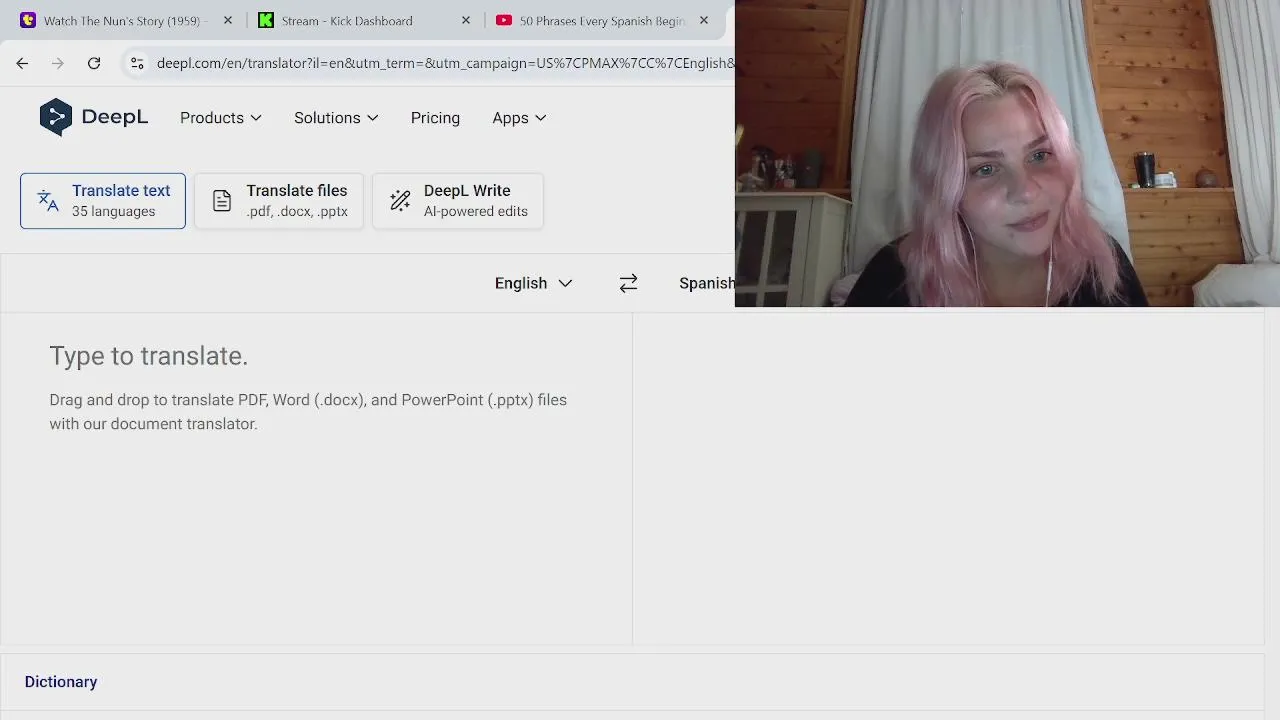Close the Stream - Kick Dashboard tab

pyautogui.click(x=466, y=20)
